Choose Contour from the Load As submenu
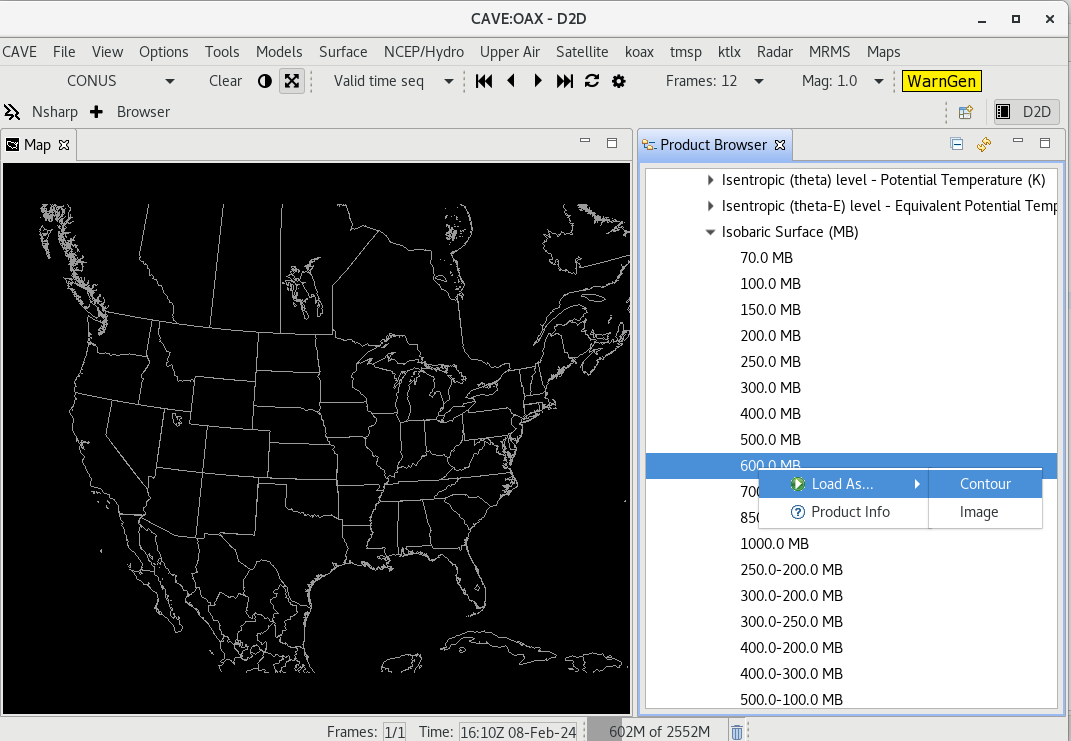This screenshot has width=1071, height=741. click(x=985, y=484)
